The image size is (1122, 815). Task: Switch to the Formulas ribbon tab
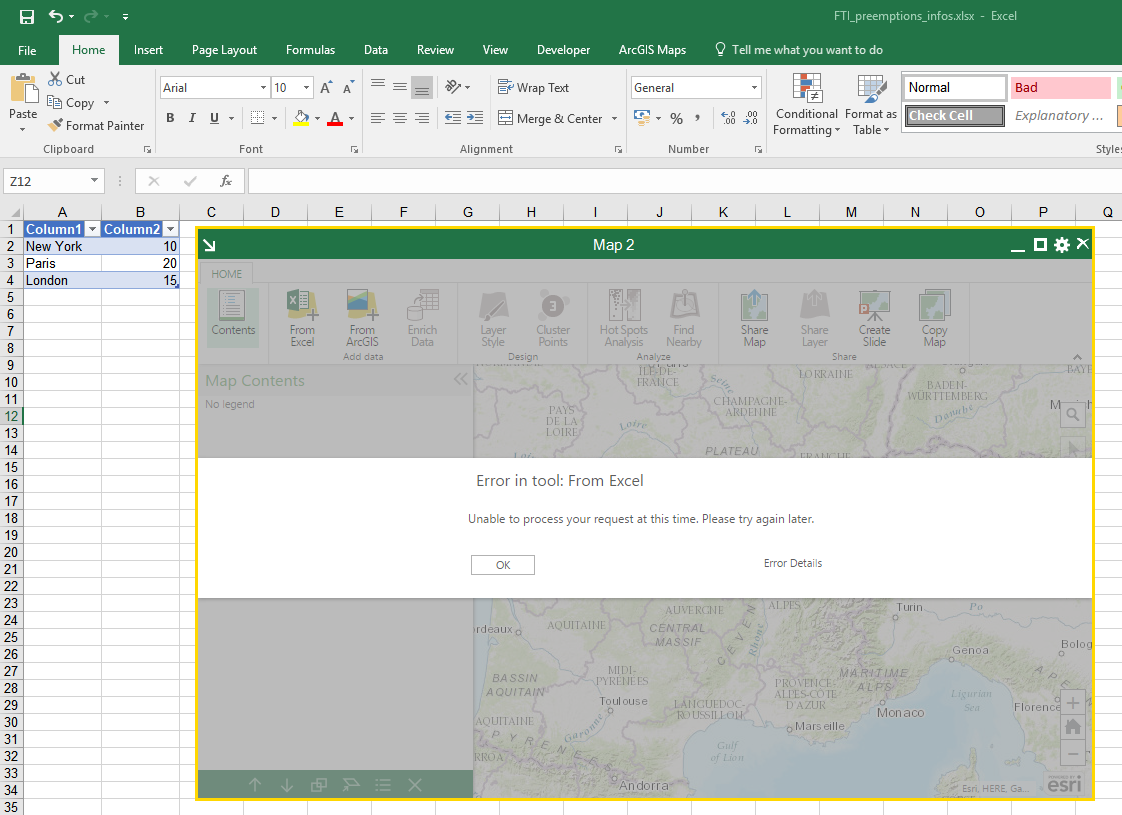point(310,50)
